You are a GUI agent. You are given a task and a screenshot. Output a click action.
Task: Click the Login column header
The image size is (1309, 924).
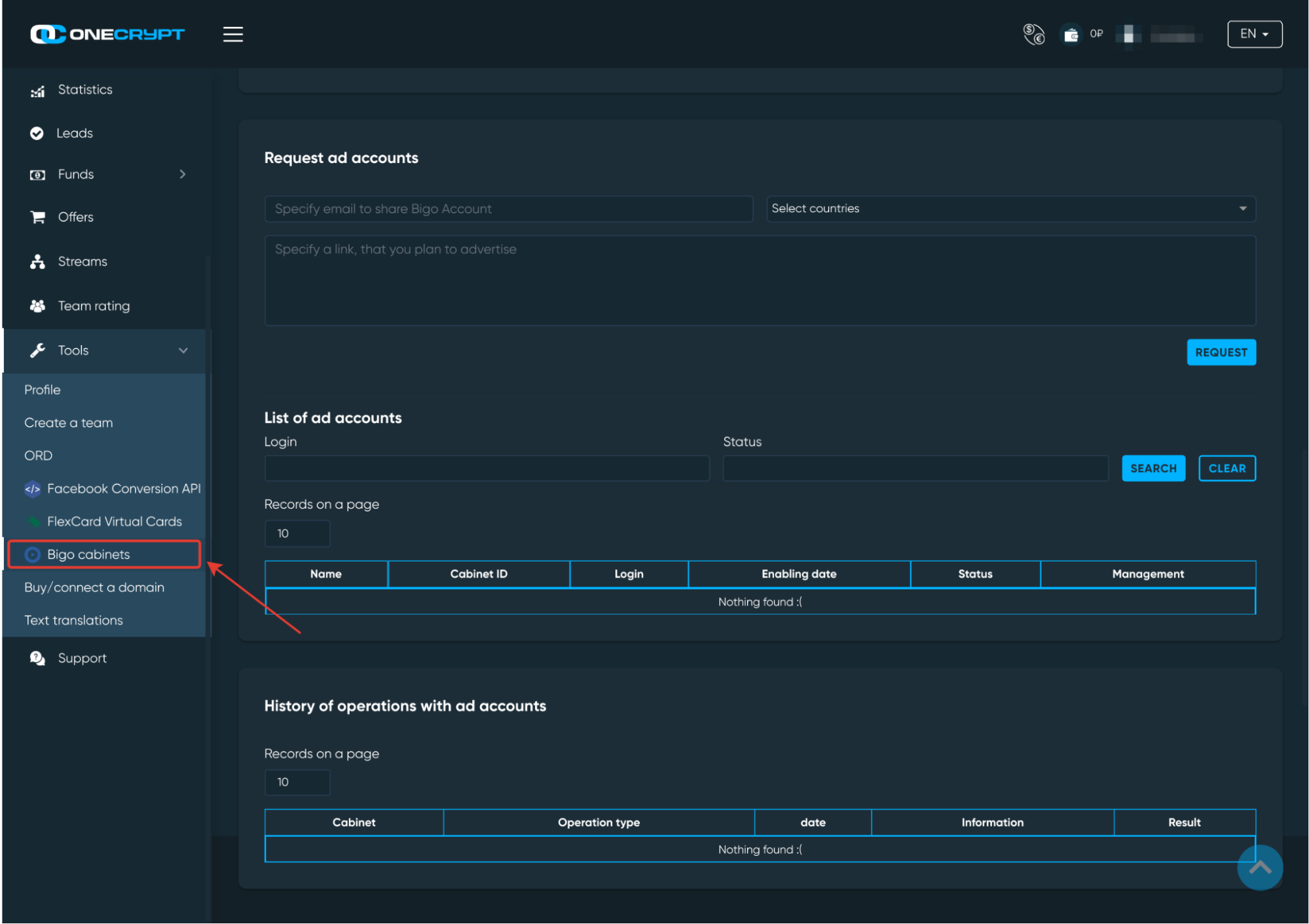629,574
